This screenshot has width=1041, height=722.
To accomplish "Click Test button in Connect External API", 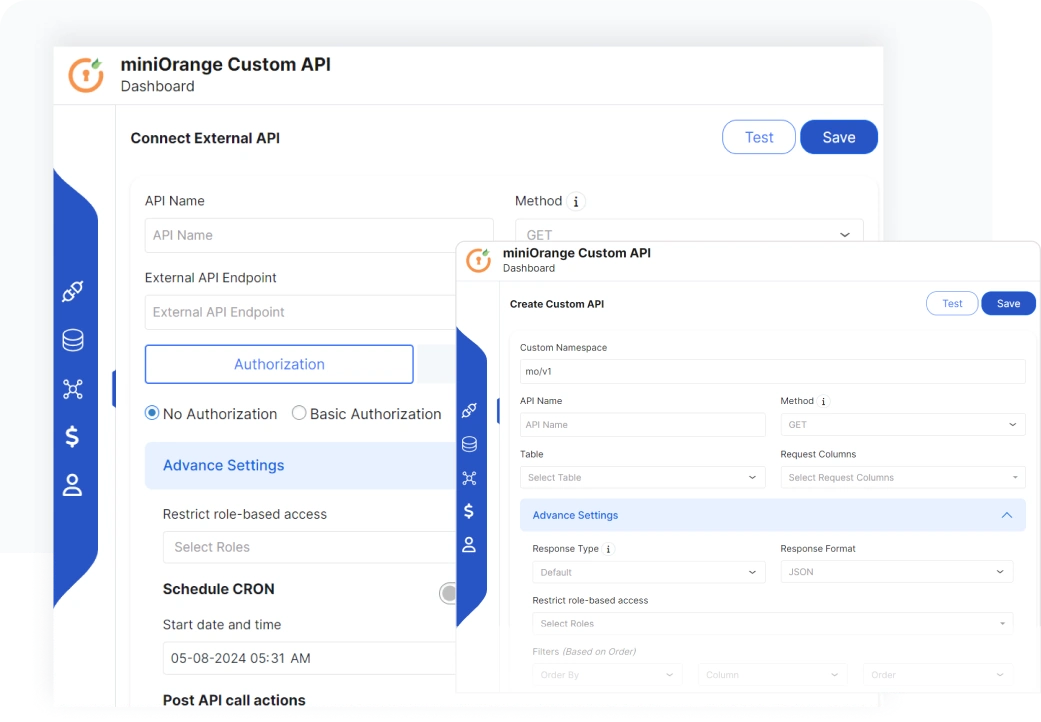I will click(x=759, y=137).
